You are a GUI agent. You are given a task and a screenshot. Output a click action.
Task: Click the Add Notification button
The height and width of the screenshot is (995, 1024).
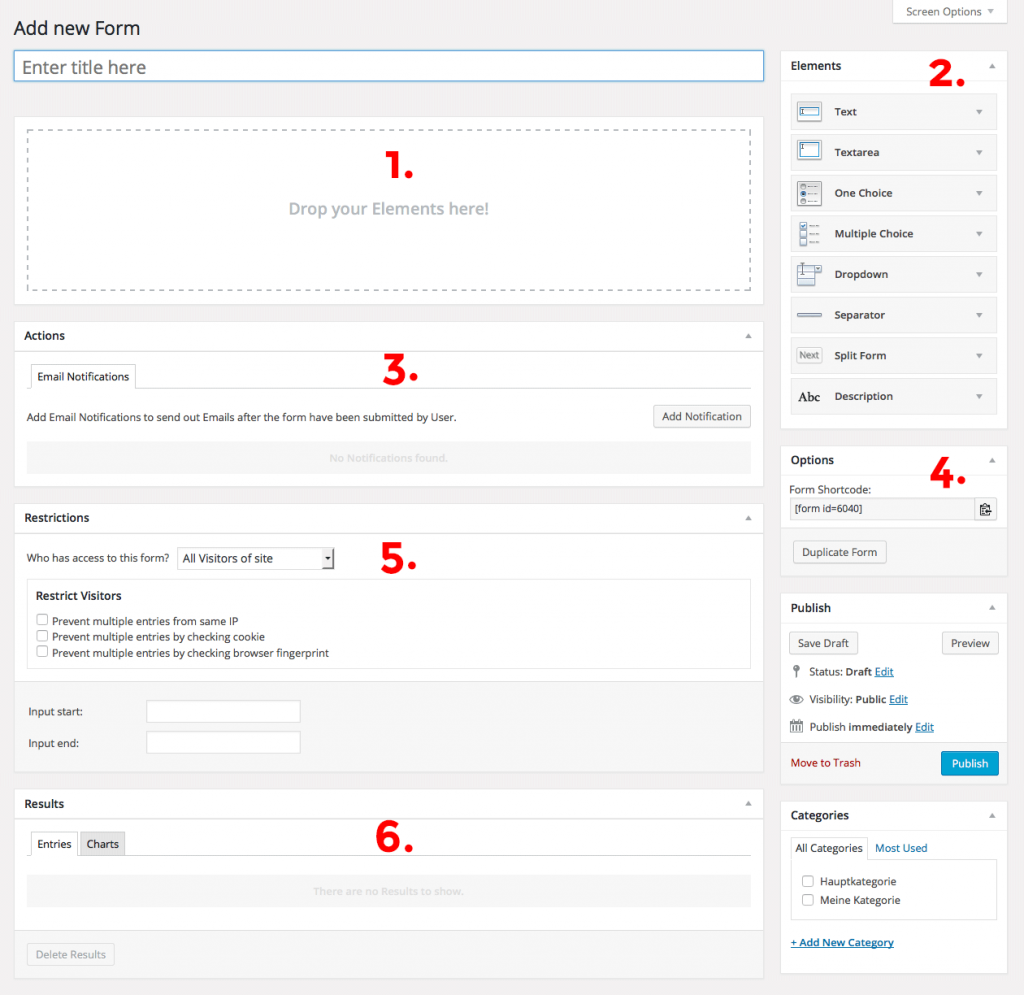(701, 416)
